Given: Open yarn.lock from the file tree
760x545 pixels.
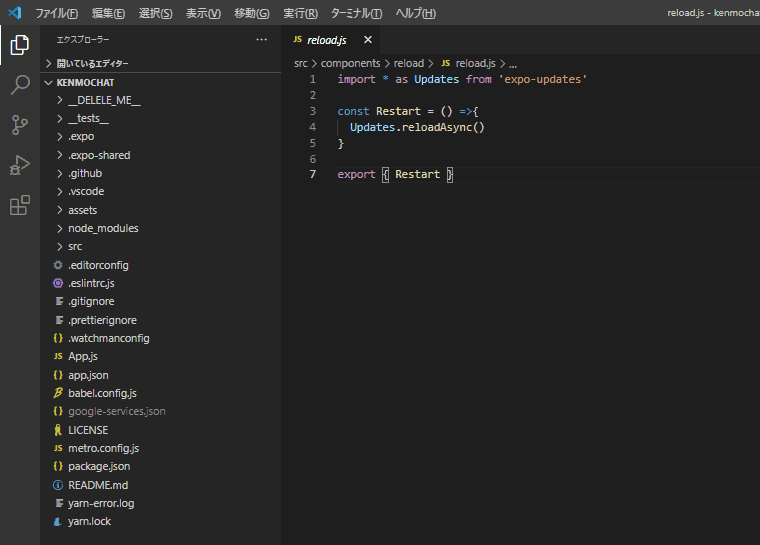Looking at the screenshot, I should point(89,522).
